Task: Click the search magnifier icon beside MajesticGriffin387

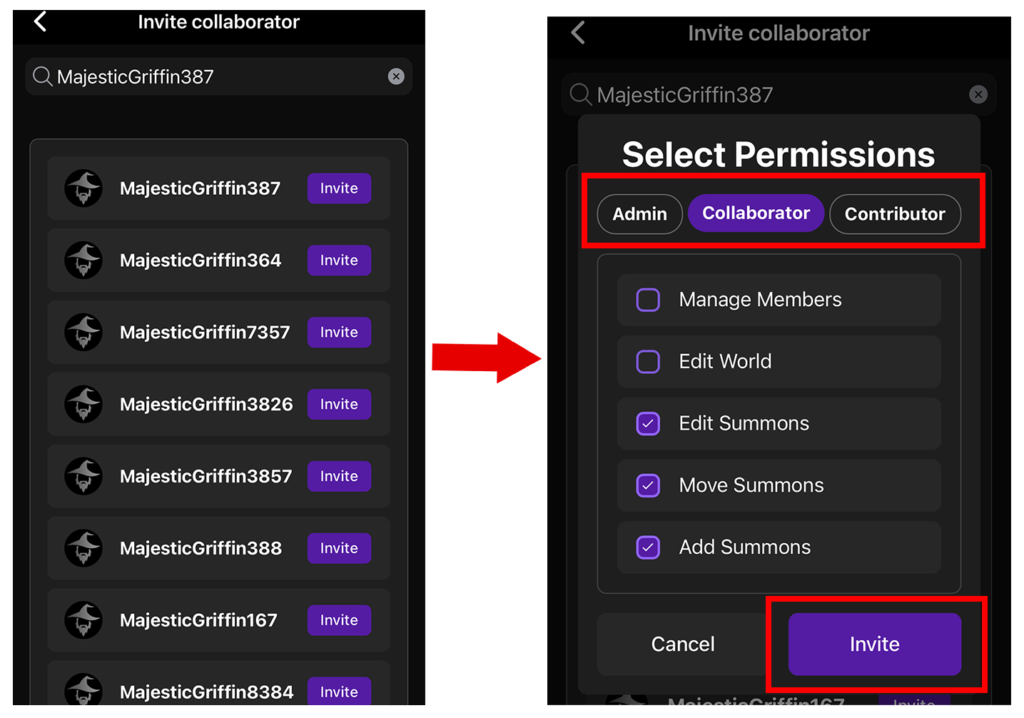Action: click(x=42, y=77)
